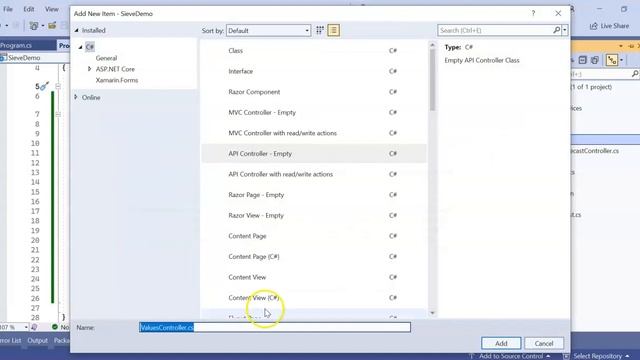Select API Controller - Empty template

pyautogui.click(x=314, y=153)
